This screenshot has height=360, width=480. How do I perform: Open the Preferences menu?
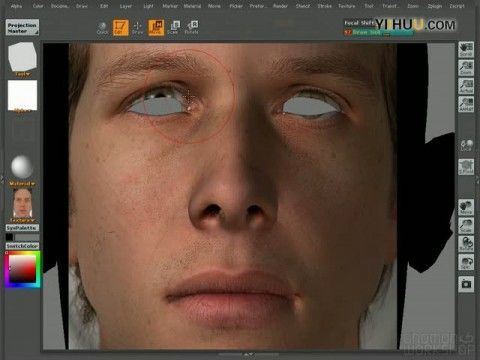(x=258, y=6)
